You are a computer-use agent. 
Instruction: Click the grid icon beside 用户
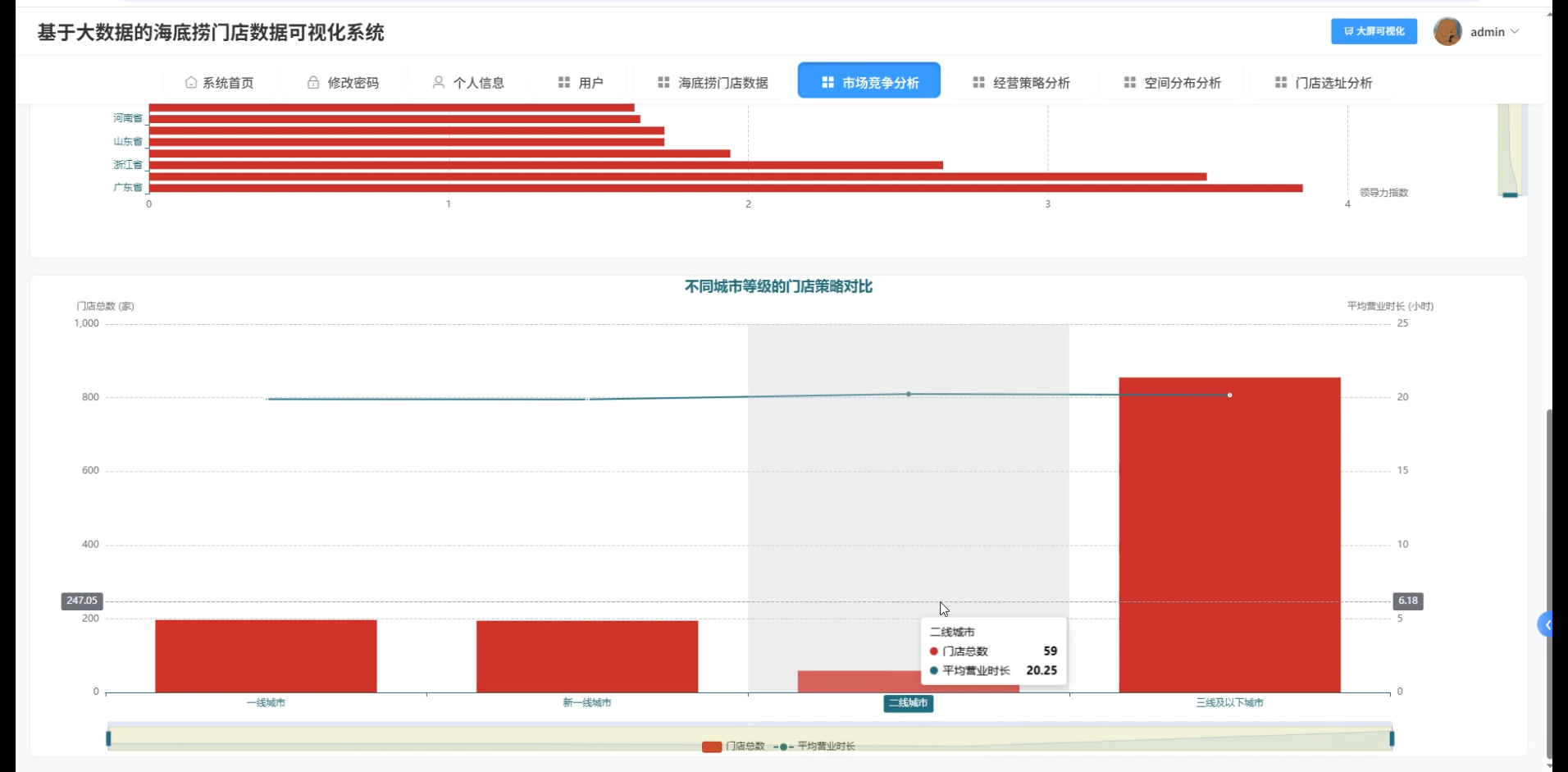pos(564,82)
